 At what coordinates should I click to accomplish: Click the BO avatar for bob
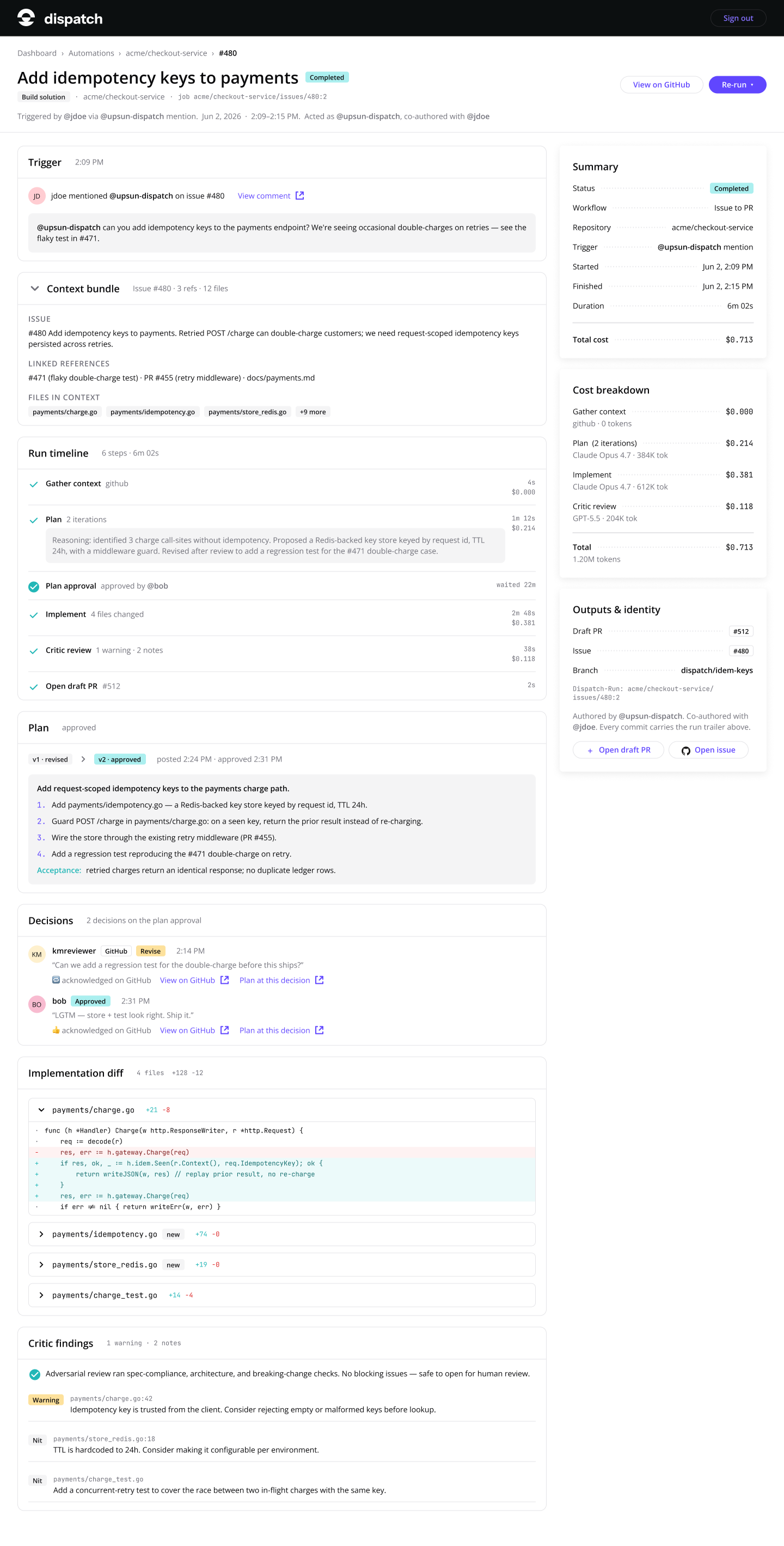(36, 1004)
